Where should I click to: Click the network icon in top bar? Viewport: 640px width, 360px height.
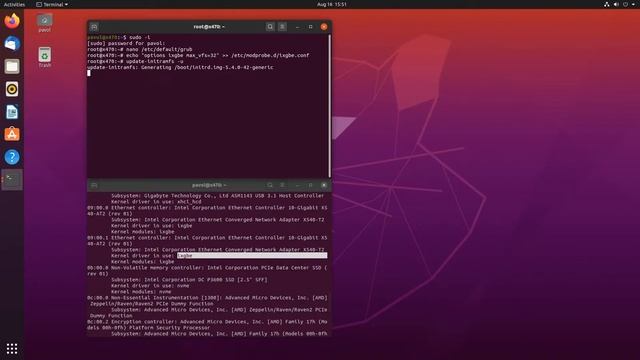click(x=607, y=4)
